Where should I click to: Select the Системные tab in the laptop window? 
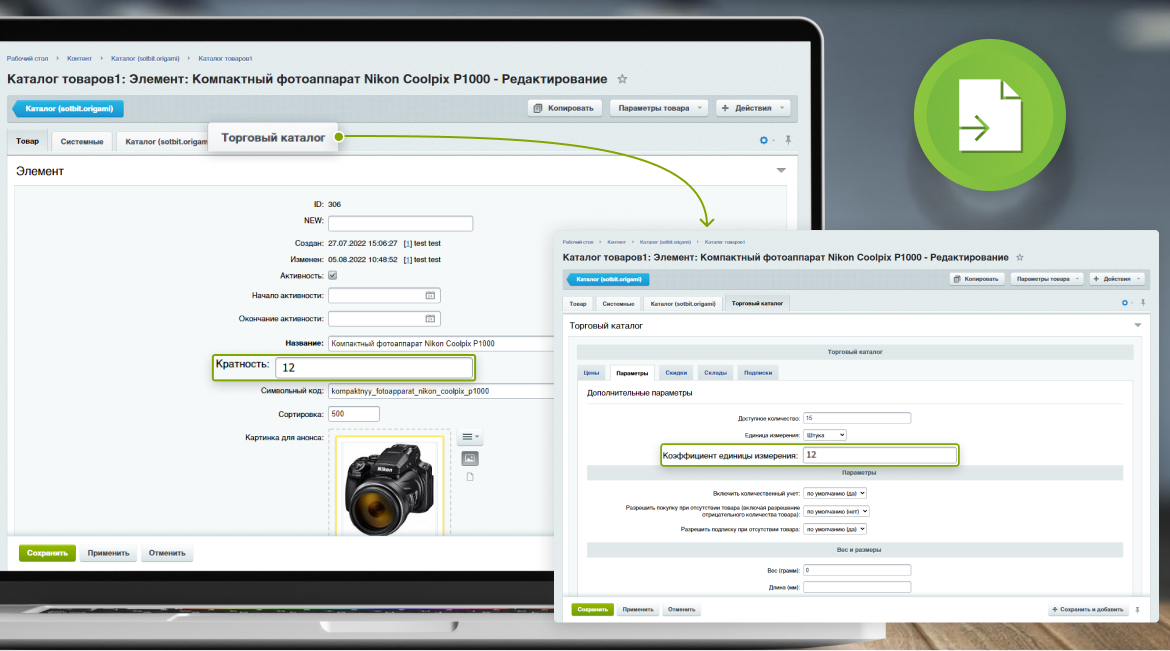click(82, 142)
